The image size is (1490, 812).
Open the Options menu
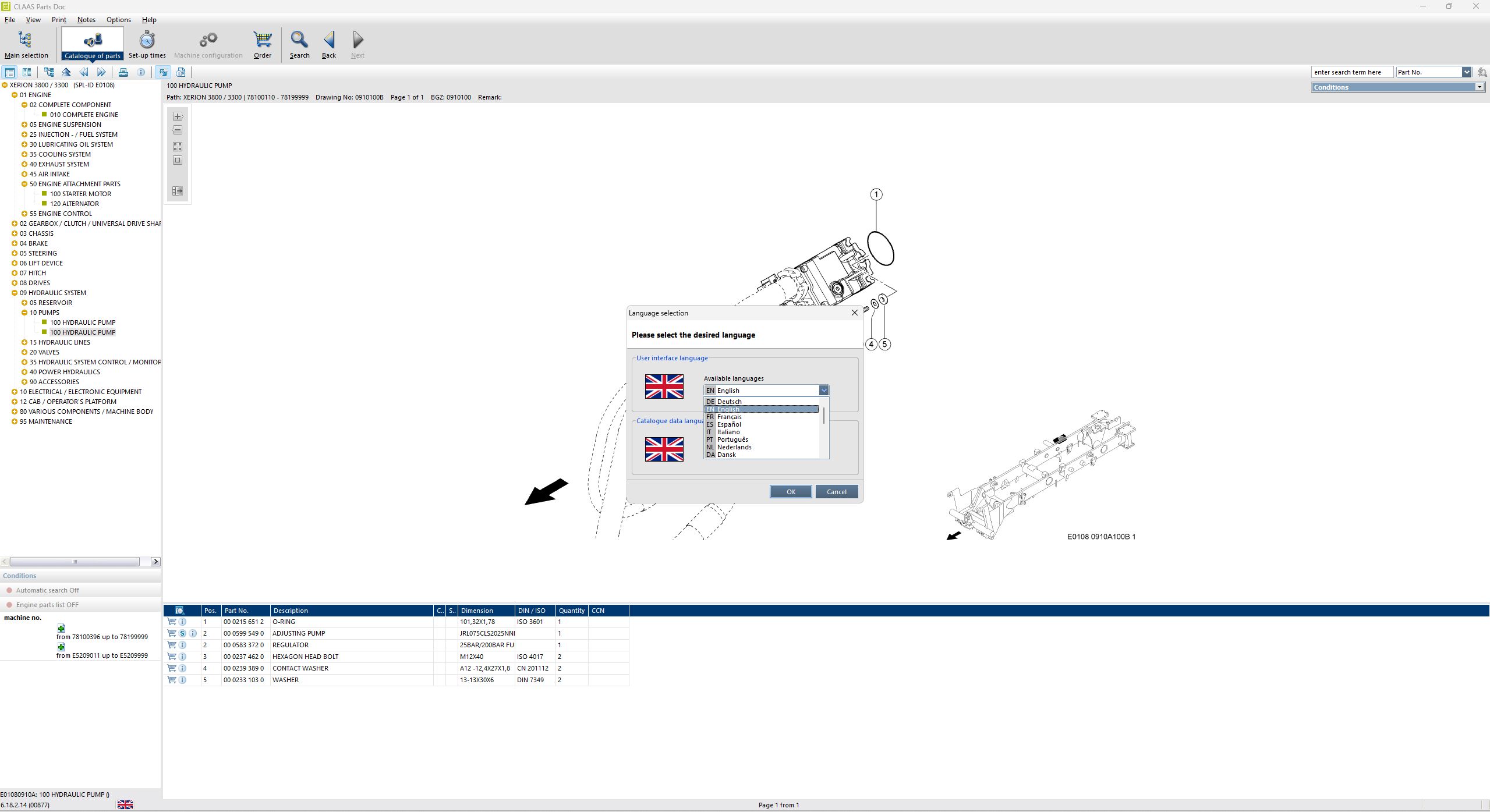[118, 20]
